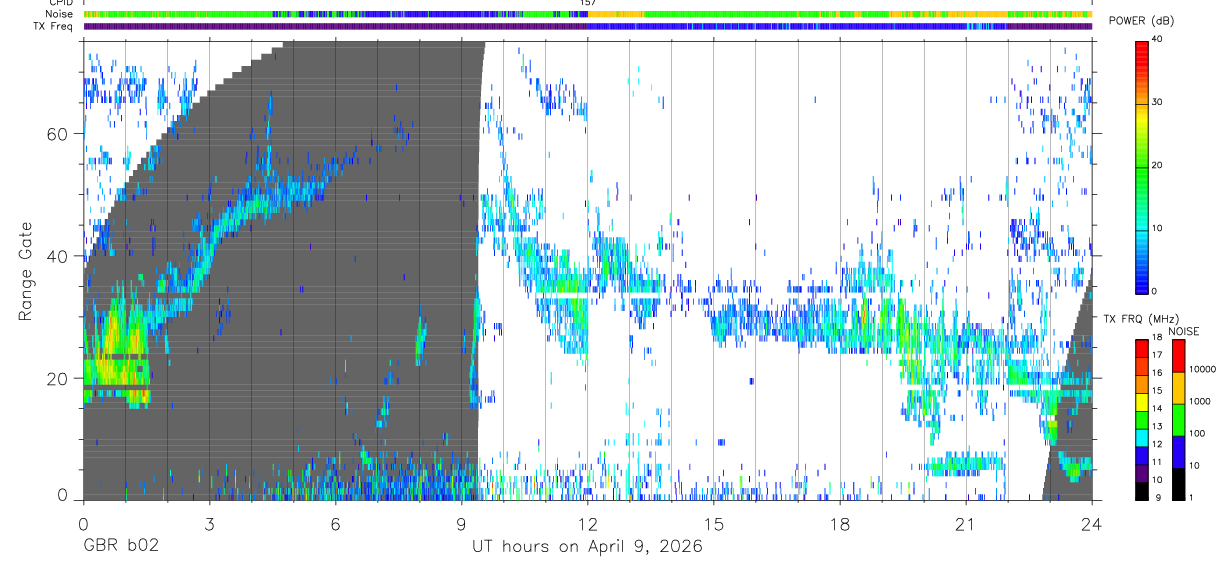The image size is (1228, 567).
Task: Select the rainbow POWER colorbar
Action: point(1143,166)
